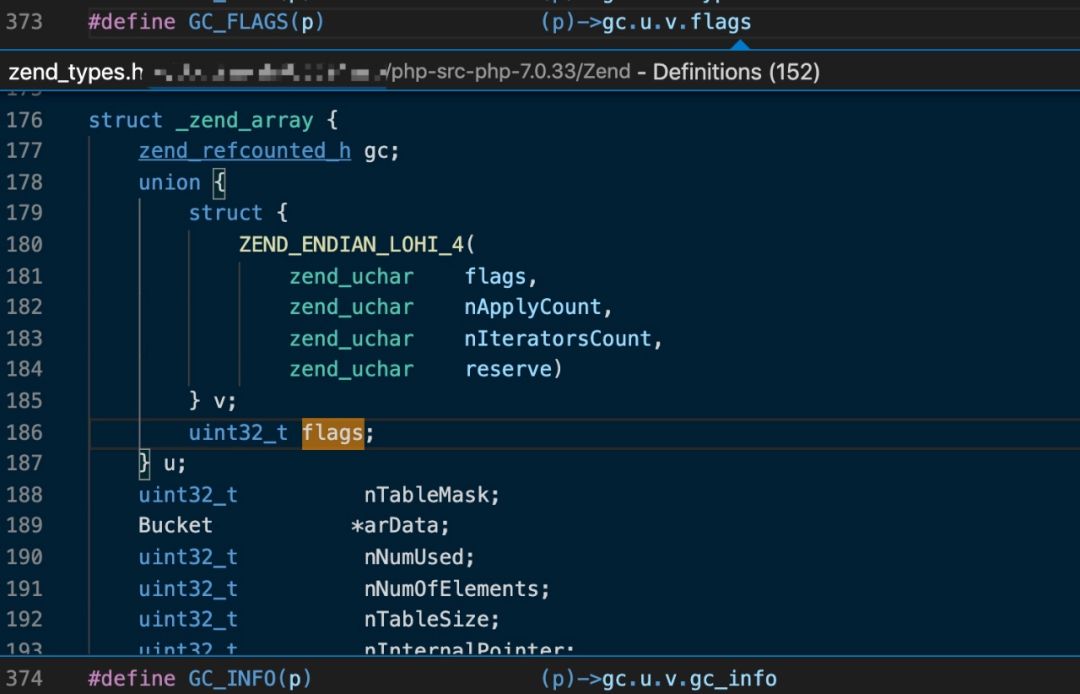Screen dimensions: 1080x694
Task: Click *arData on line 189
Action: [395, 525]
